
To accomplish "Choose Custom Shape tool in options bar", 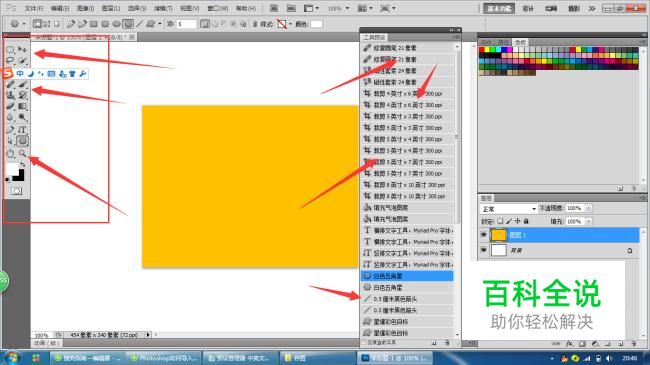I will click(150, 24).
